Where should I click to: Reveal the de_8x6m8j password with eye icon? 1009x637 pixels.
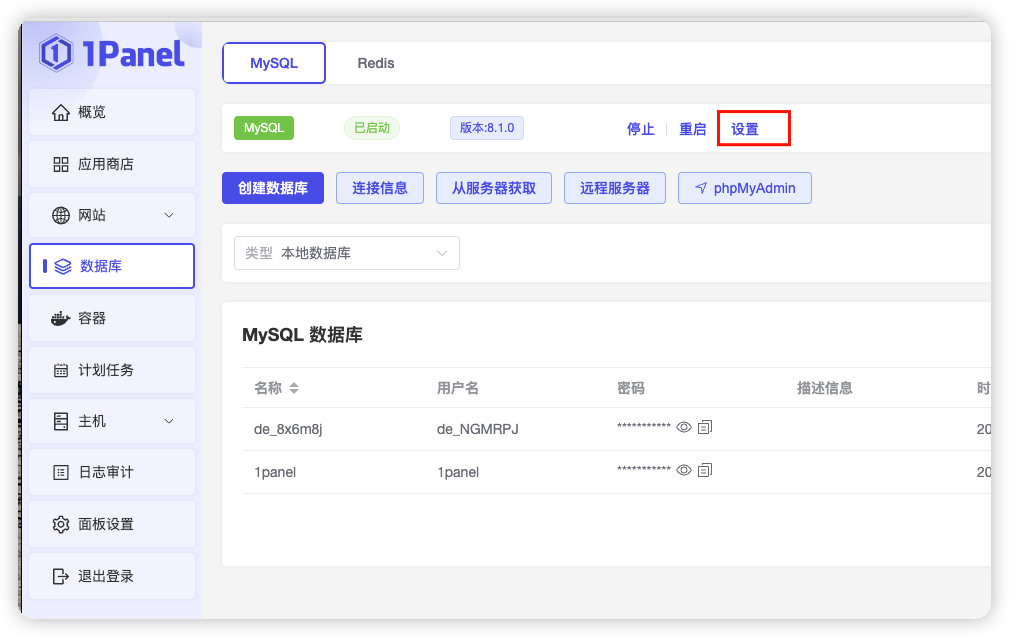[684, 427]
